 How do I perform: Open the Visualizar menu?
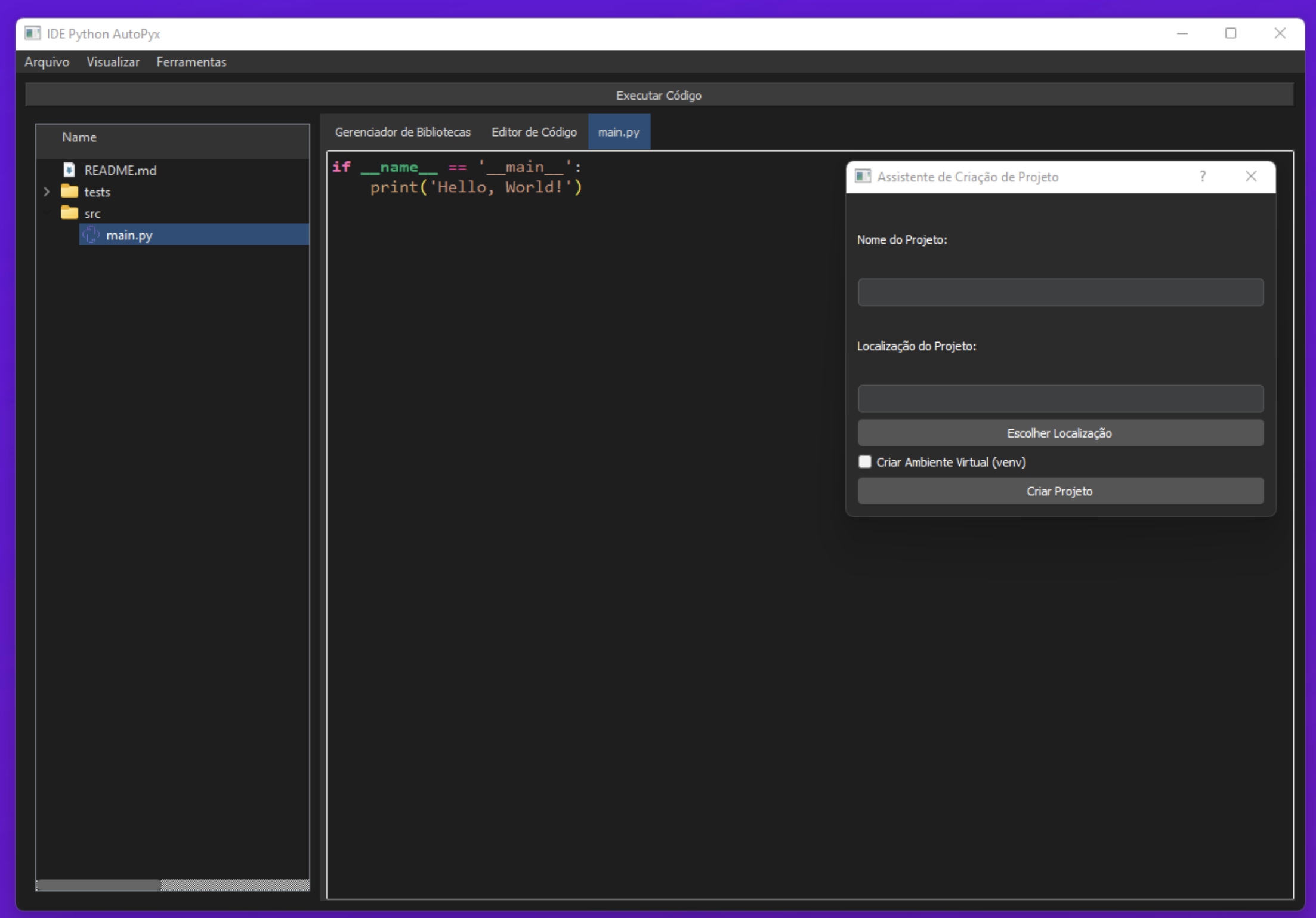point(113,62)
